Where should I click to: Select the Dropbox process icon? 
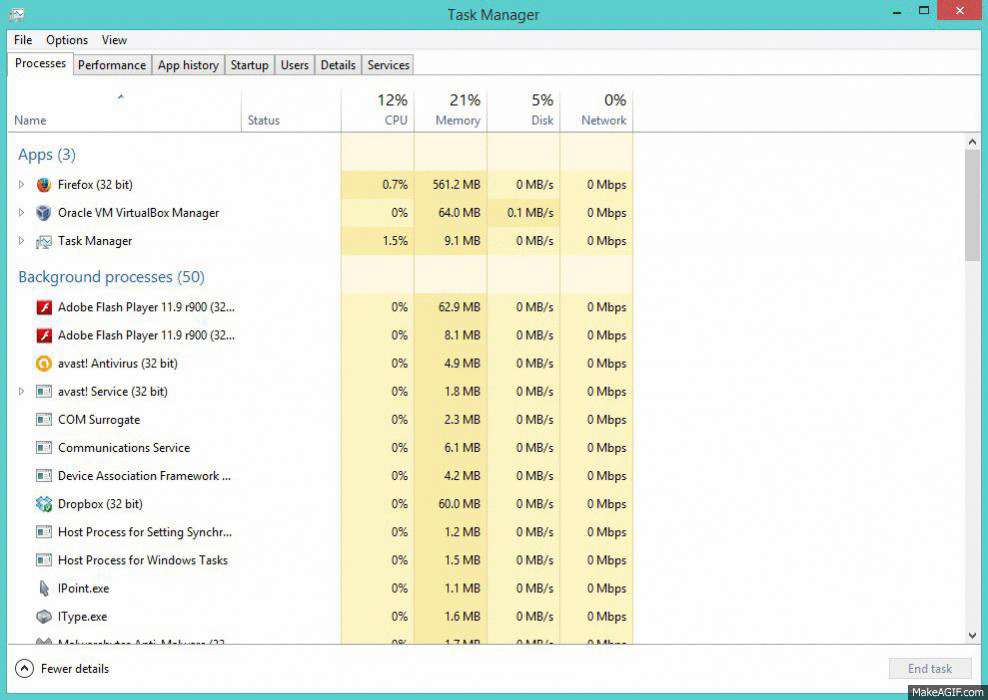point(43,504)
